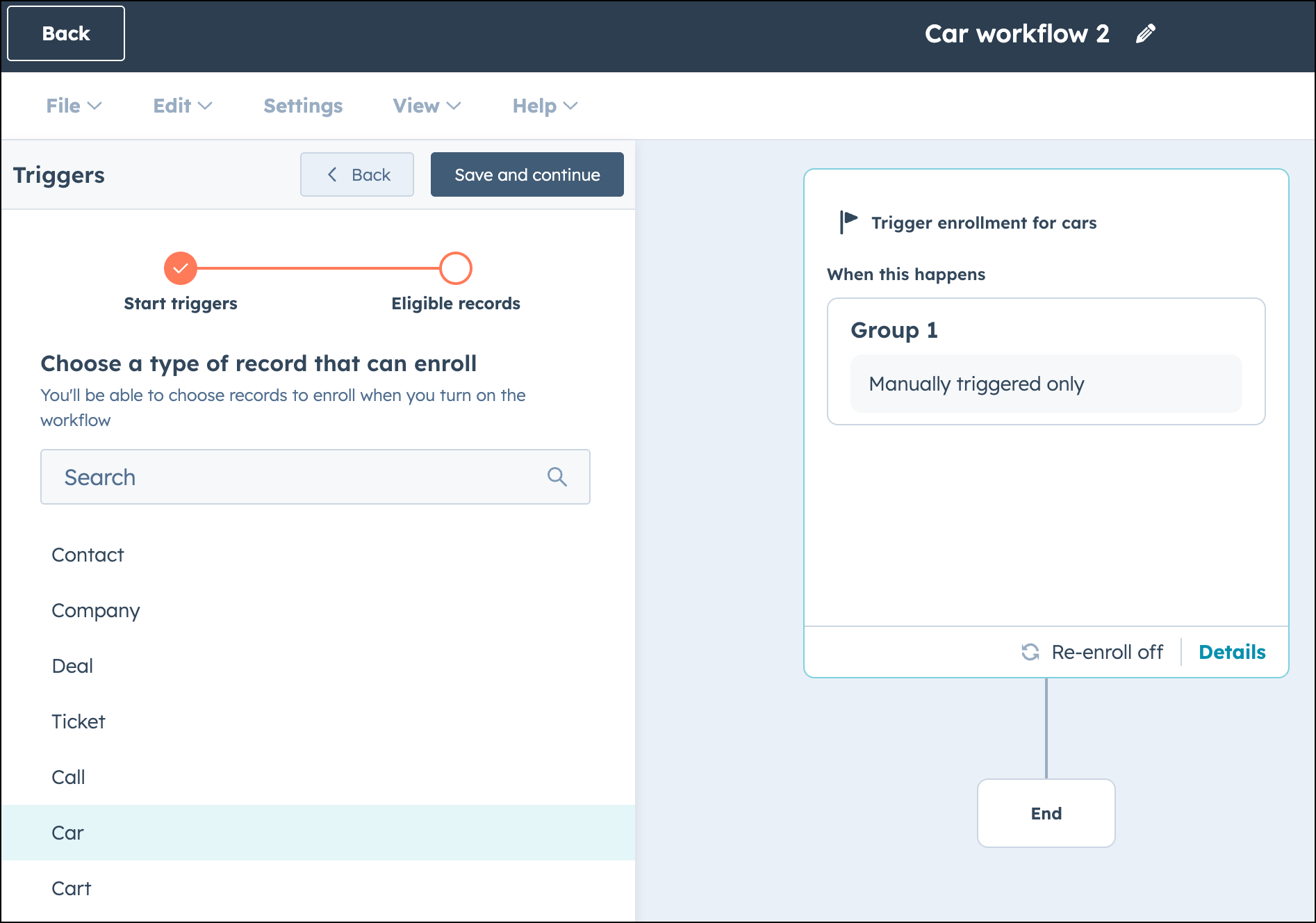Select the Company record type
The width and height of the screenshot is (1316, 923).
click(318, 610)
